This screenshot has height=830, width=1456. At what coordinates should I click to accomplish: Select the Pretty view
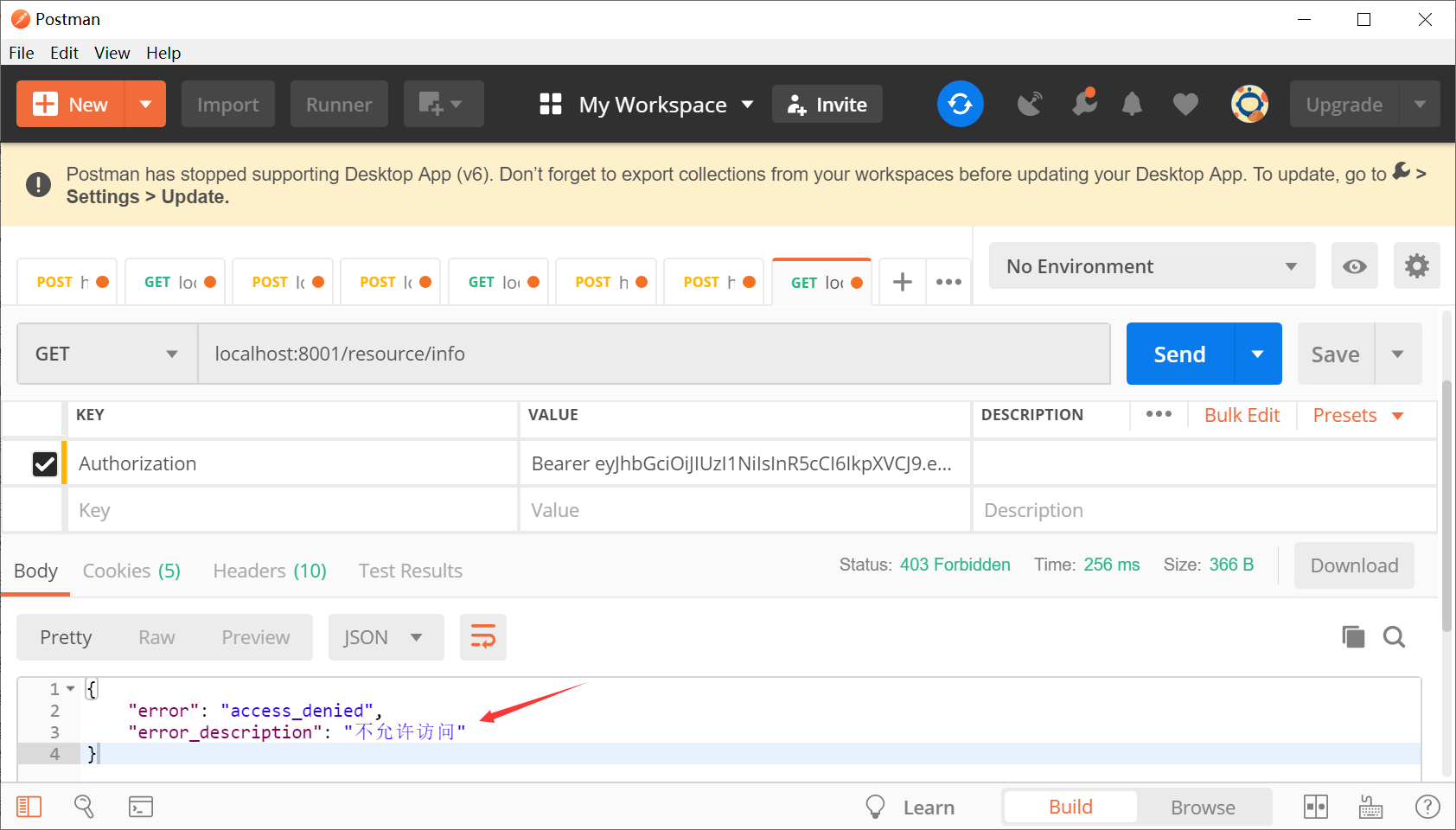(66, 637)
